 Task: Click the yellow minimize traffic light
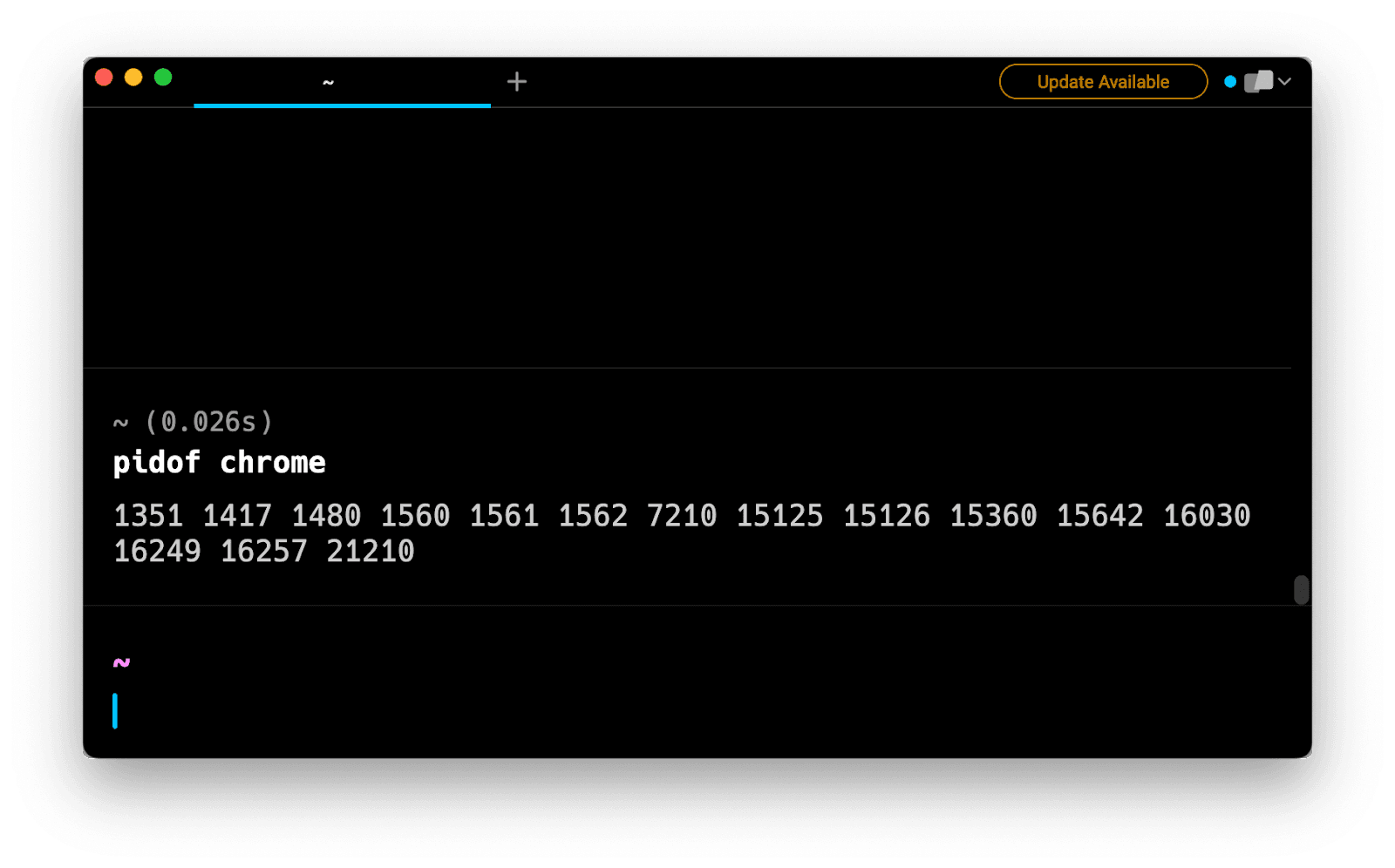coord(133,77)
